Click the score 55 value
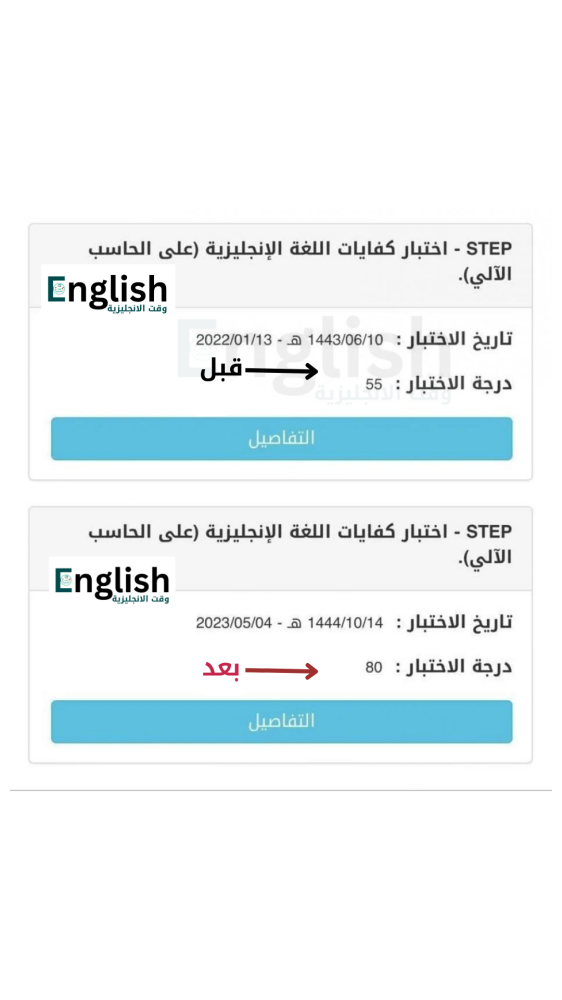Viewport: 562px width, 1000px height. point(374,385)
